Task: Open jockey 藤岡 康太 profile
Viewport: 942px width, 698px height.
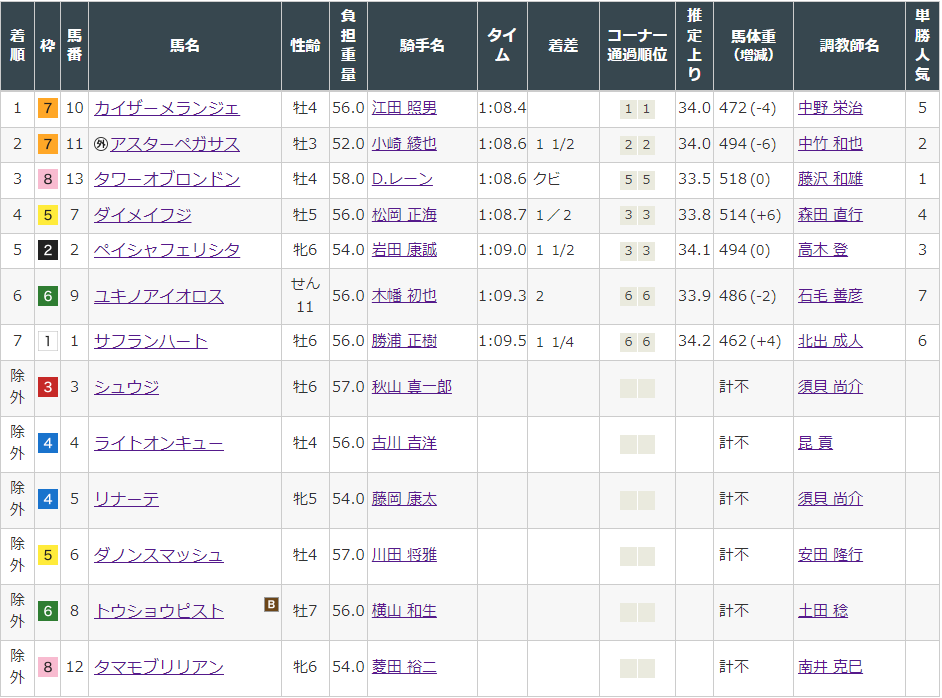Action: click(404, 499)
